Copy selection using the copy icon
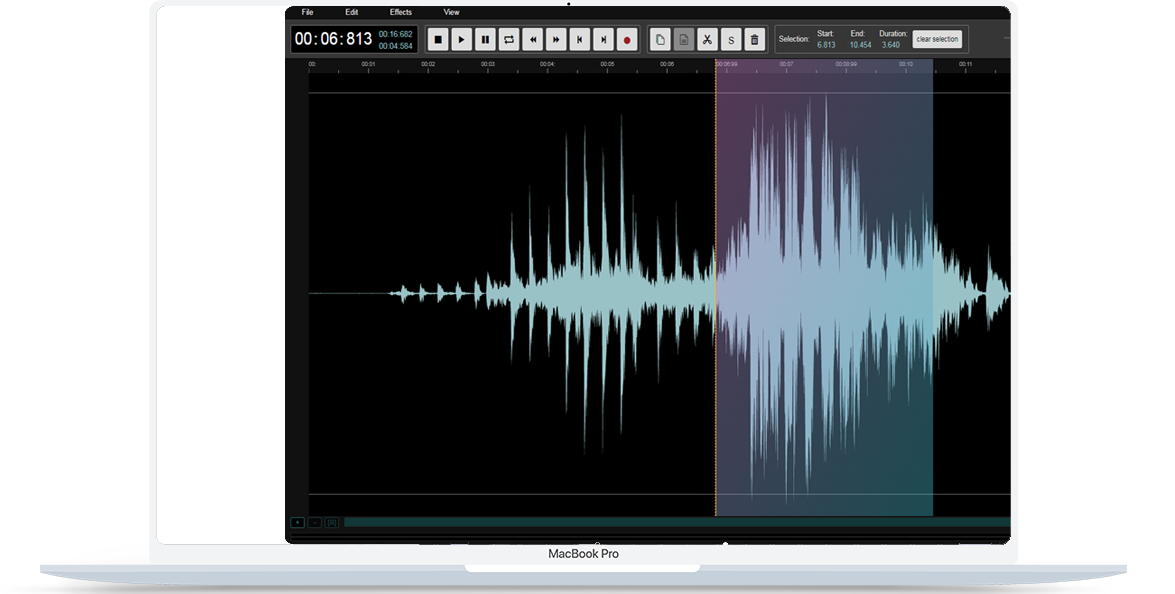Screen dimensions: 1175x594 [x=659, y=40]
